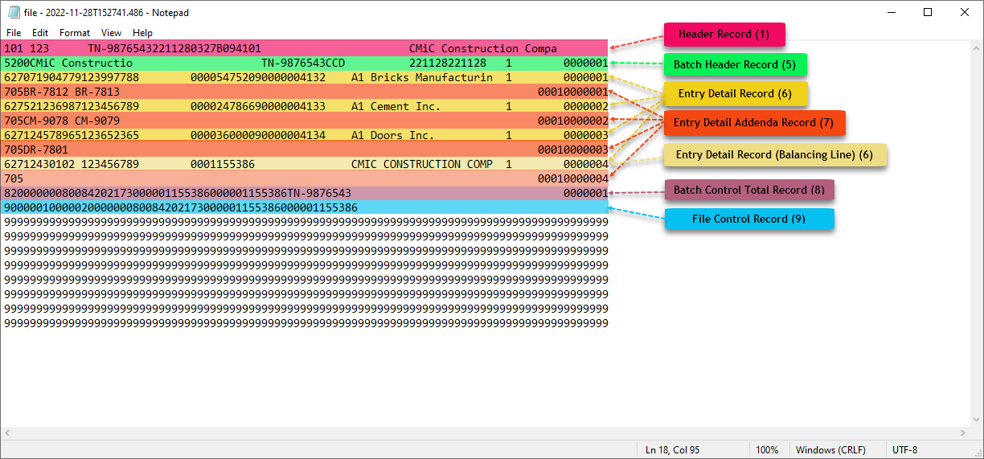Click the UTF-8 encoding status entry

pyautogui.click(x=905, y=450)
